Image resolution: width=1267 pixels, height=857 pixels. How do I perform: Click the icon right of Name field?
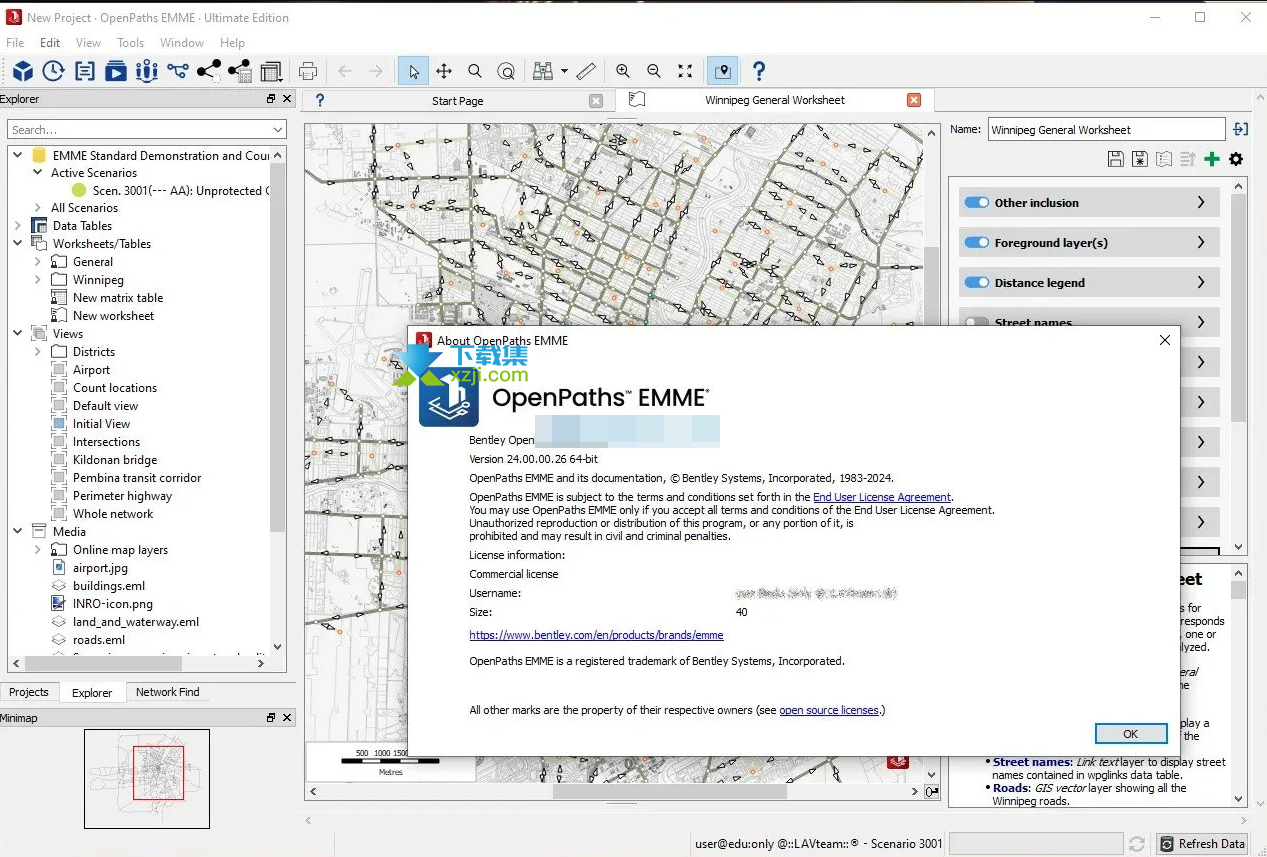pos(1241,129)
